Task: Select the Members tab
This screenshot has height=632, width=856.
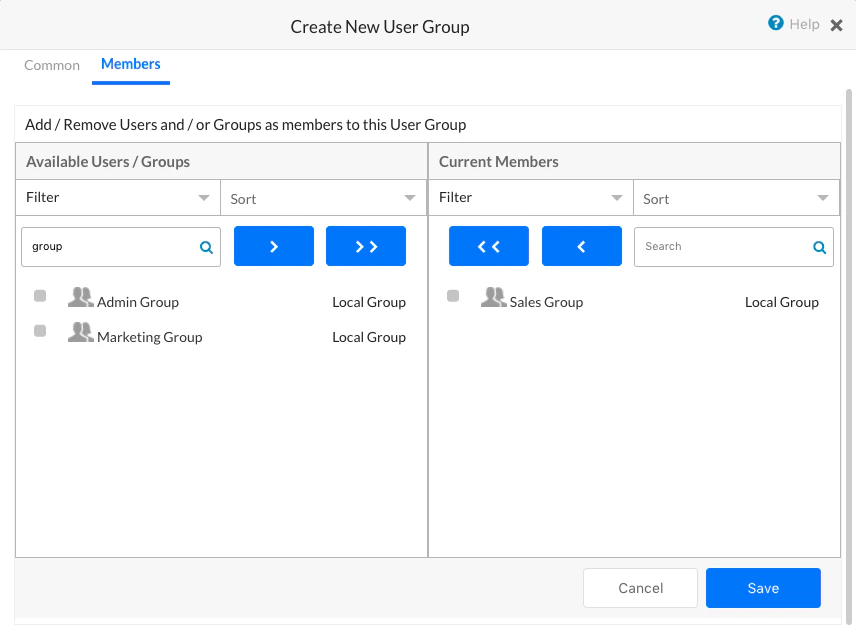Action: point(130,64)
